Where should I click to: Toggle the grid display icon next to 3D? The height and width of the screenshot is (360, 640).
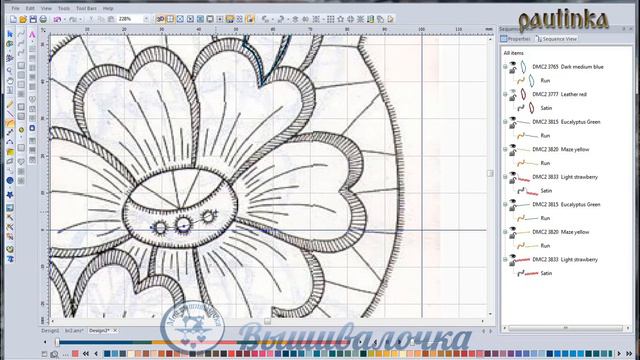170,19
